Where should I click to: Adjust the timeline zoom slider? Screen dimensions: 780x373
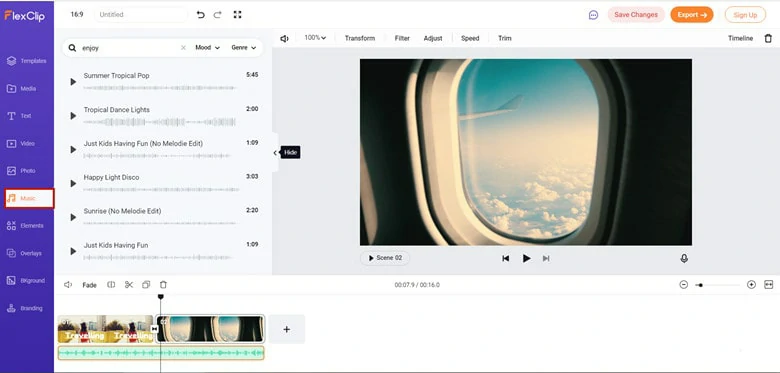(x=717, y=285)
